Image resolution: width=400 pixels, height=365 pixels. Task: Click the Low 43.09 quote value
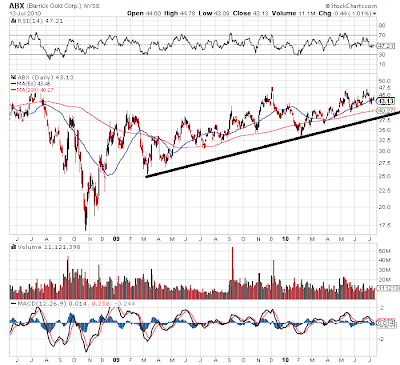point(214,13)
